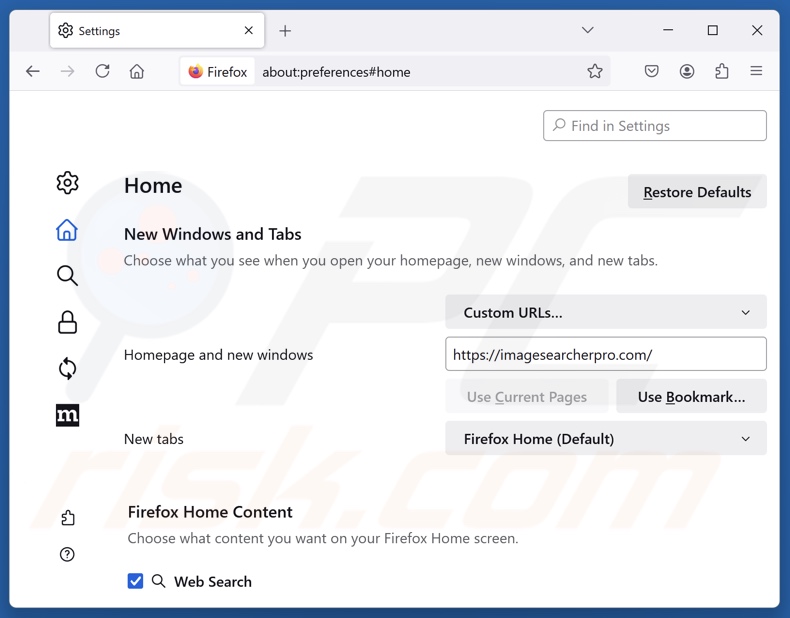Screen dimensions: 790x618
Task: Open Sync settings in sidebar
Action: pos(67,369)
